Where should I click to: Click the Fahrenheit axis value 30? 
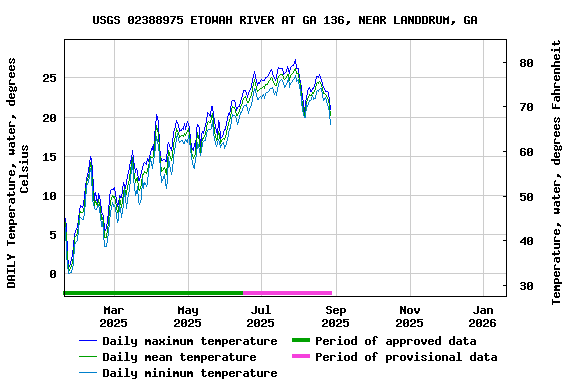pos(526,286)
